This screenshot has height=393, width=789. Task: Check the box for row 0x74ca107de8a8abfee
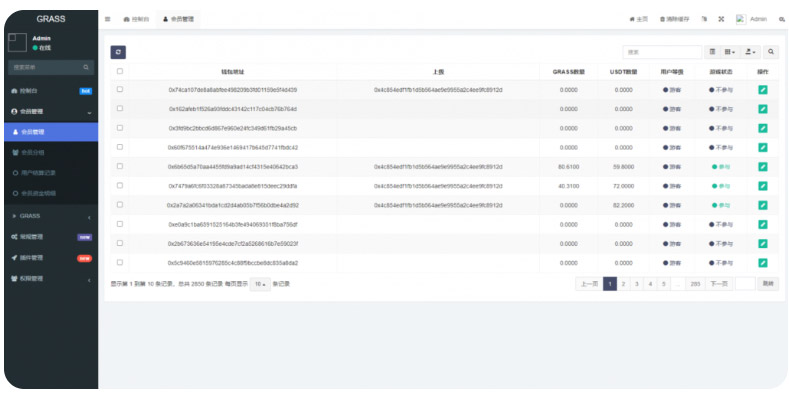click(x=120, y=89)
